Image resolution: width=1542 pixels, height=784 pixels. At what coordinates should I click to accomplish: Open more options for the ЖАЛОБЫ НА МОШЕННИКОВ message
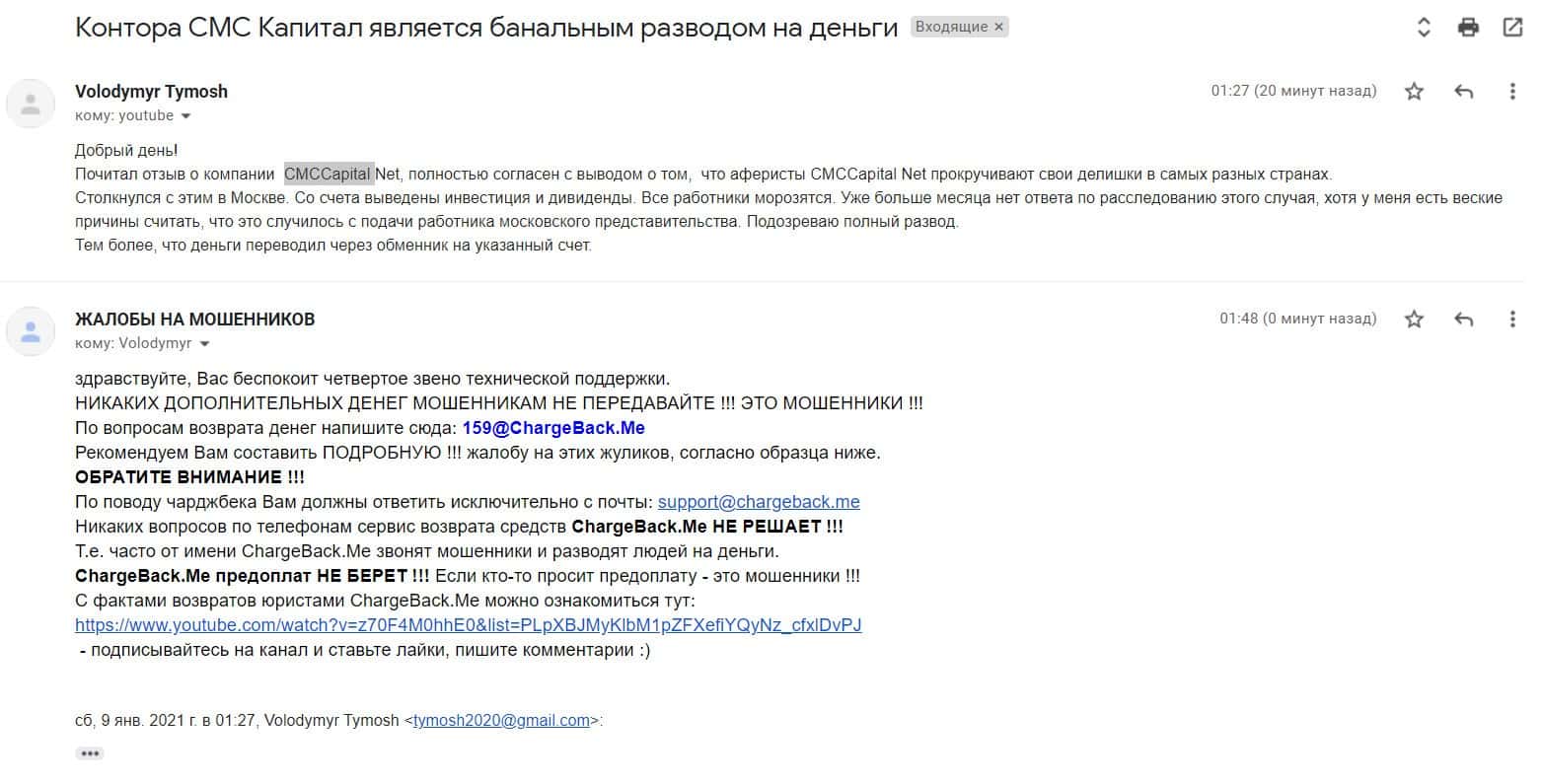1512,320
